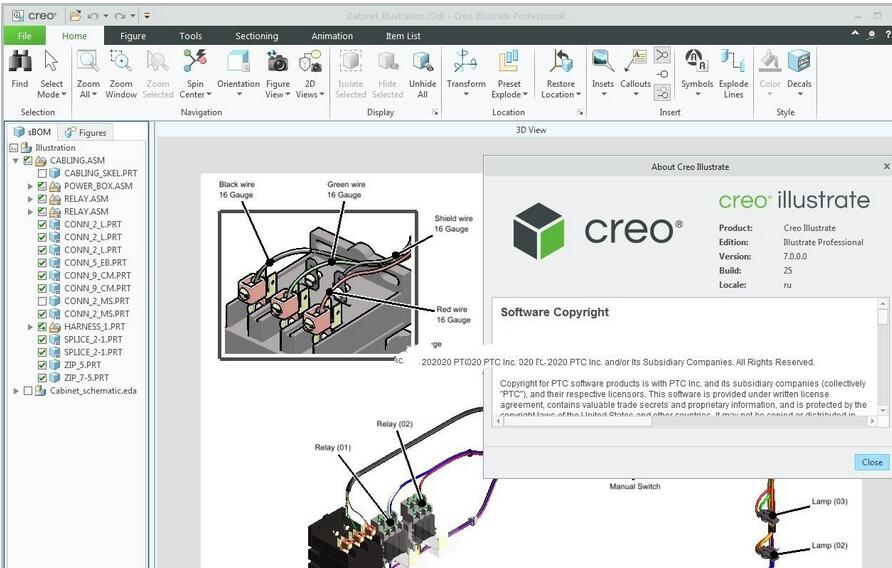892x568 pixels.
Task: Click the copyright text horizontal scrollbar
Action: [x=577, y=421]
